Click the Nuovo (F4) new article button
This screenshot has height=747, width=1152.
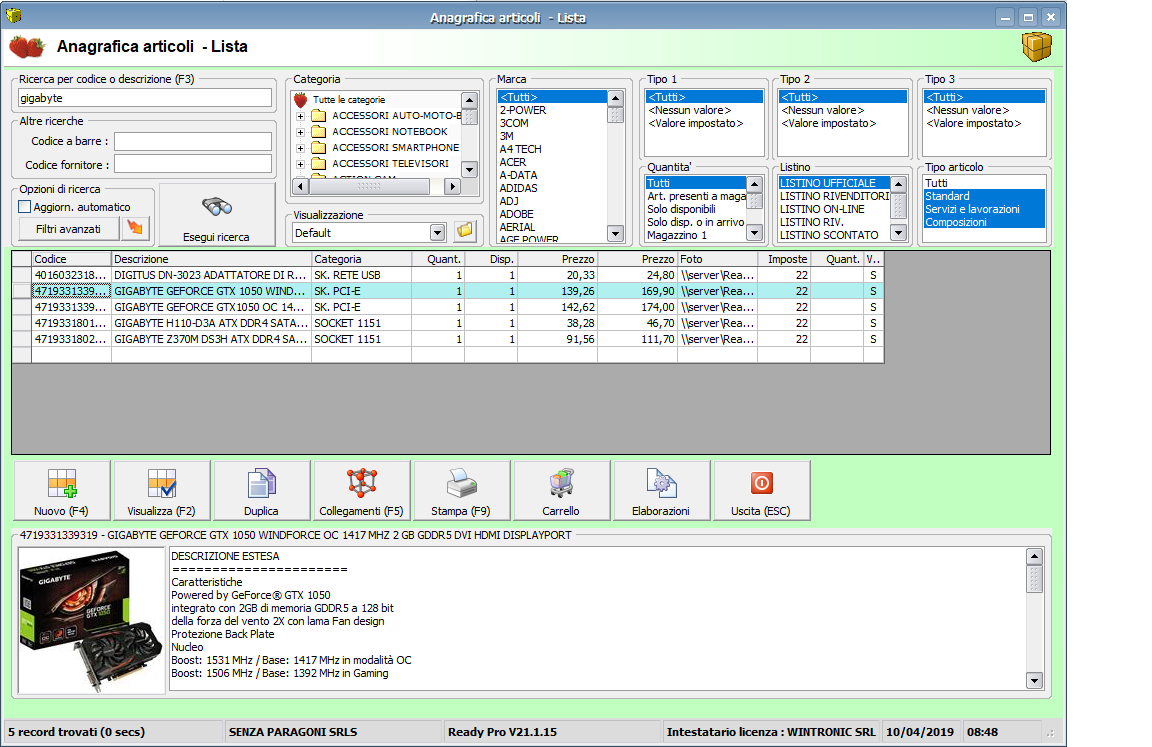coord(62,491)
